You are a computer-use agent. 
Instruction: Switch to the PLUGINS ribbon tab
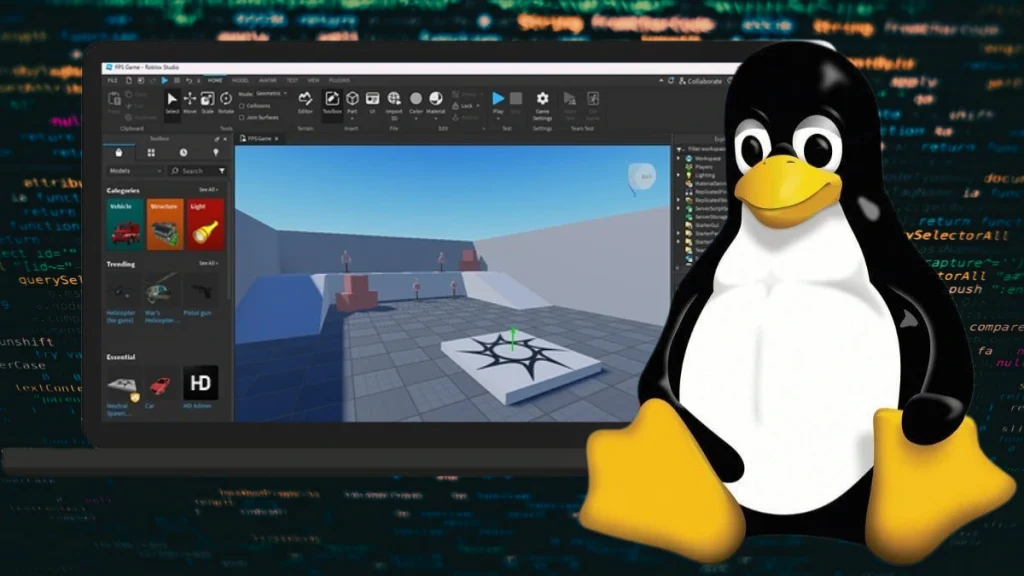pyautogui.click(x=340, y=80)
